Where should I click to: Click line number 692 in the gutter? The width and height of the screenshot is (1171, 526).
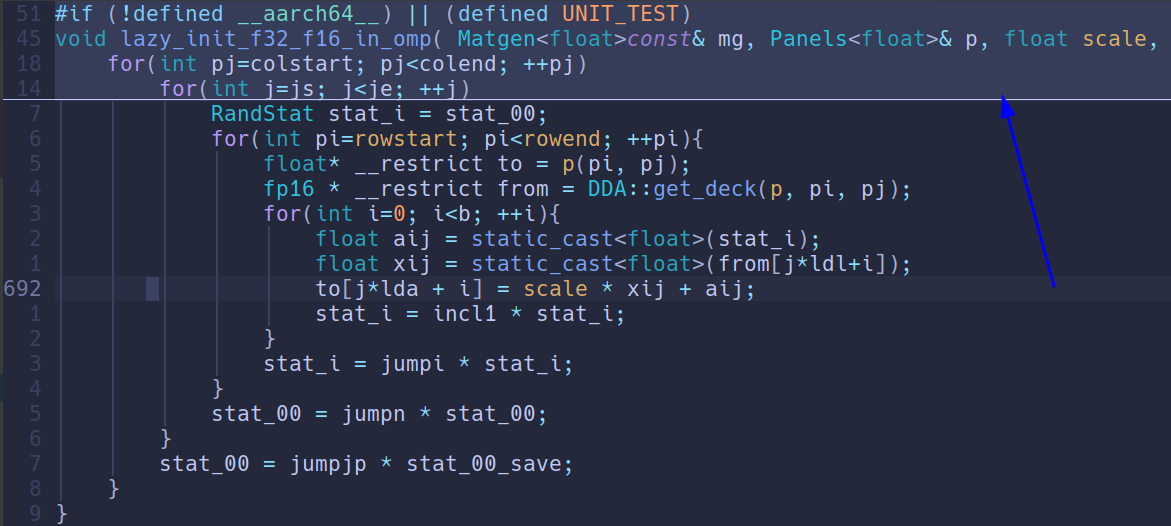pyautogui.click(x=22, y=289)
